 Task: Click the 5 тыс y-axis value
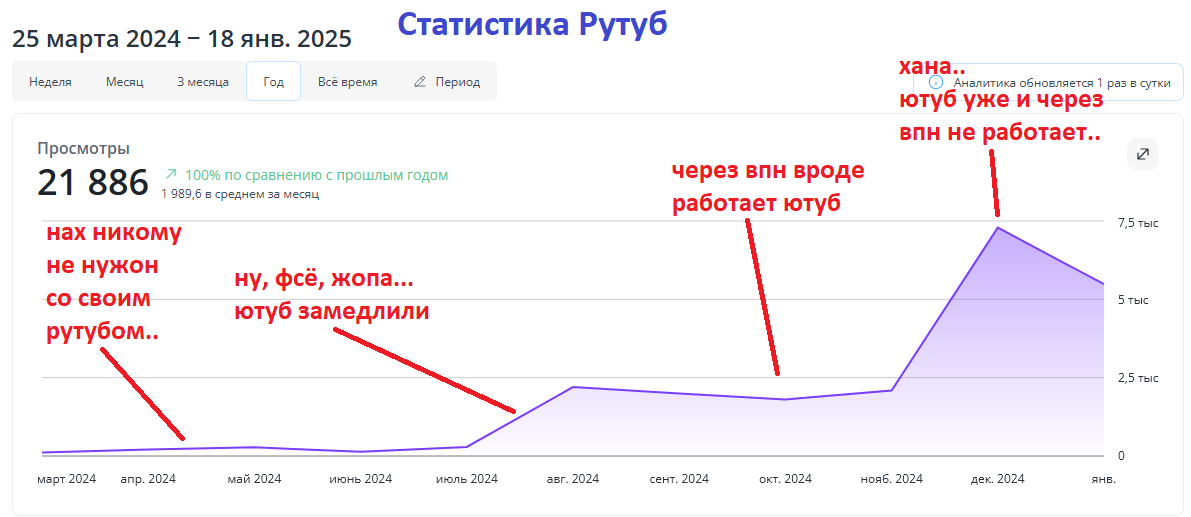(1133, 300)
